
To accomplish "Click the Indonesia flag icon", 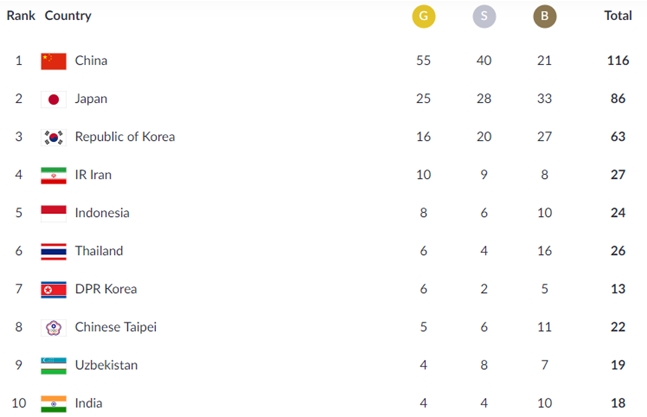I will [x=53, y=213].
